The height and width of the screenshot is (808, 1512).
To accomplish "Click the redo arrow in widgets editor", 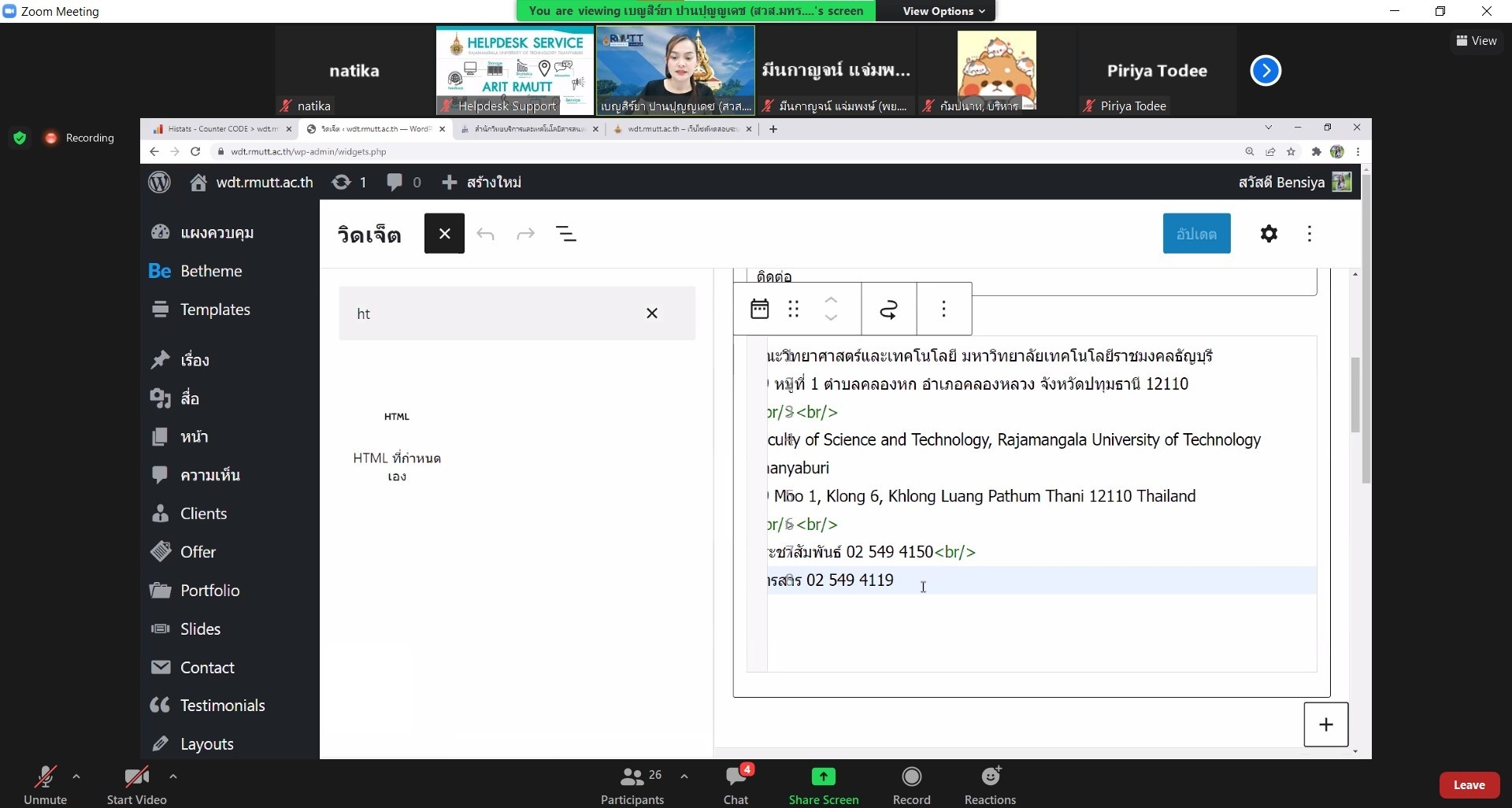I will click(525, 234).
